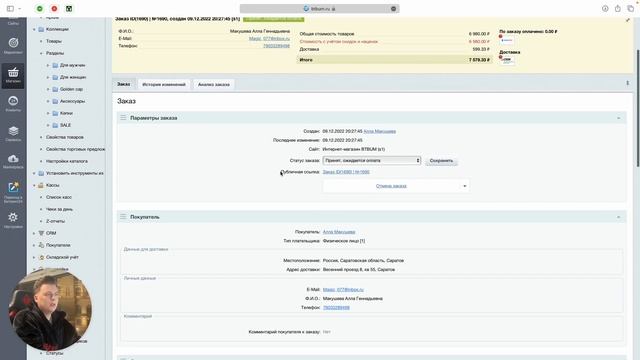Open the Магазин basket icon in sidebar
Image resolution: width=640 pixels, height=360 pixels.
click(13, 75)
